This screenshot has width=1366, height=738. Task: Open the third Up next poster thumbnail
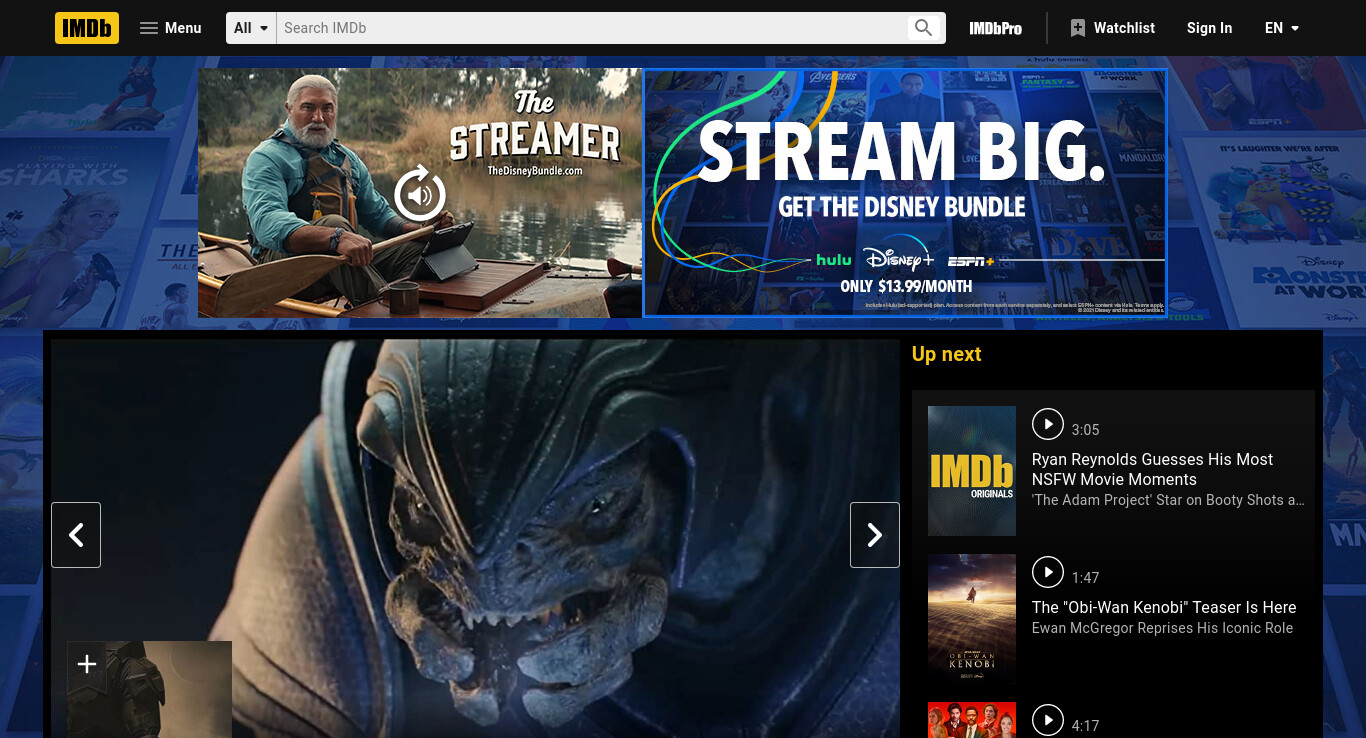[972, 720]
